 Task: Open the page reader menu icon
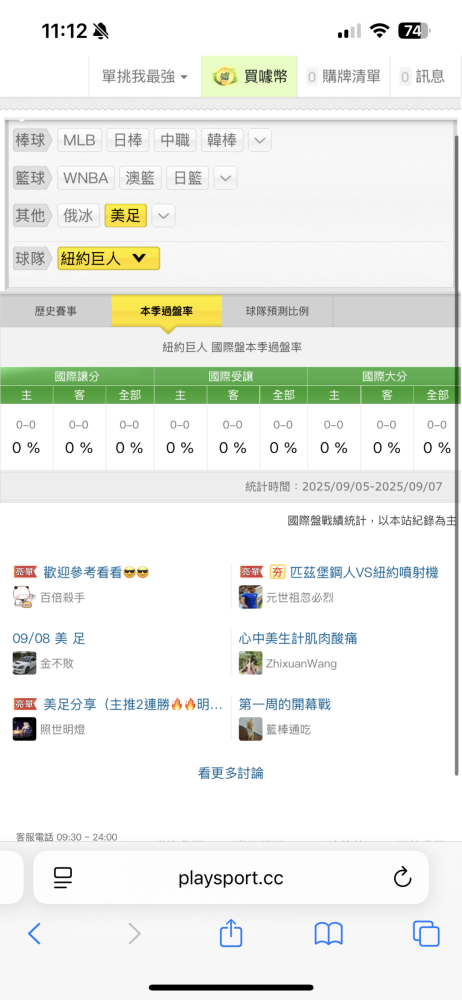coord(63,878)
